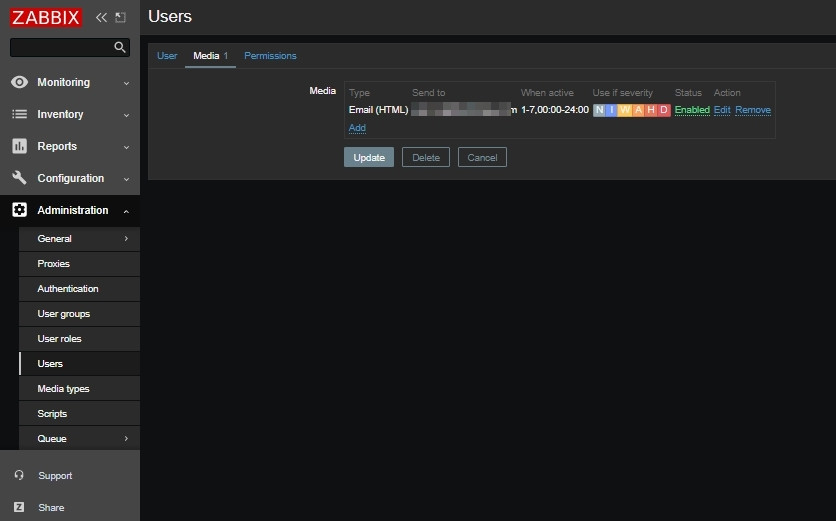The height and width of the screenshot is (521, 836).
Task: Click the A severity swatch
Action: 638,110
